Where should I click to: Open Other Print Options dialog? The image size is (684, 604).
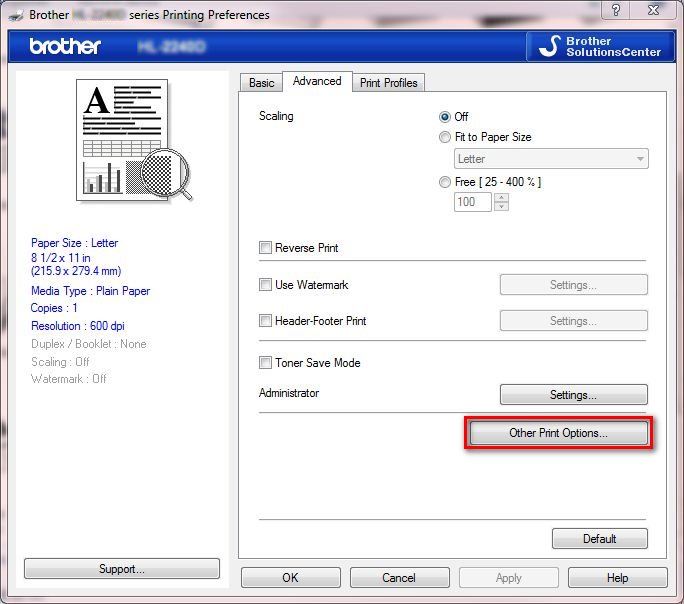coord(558,434)
